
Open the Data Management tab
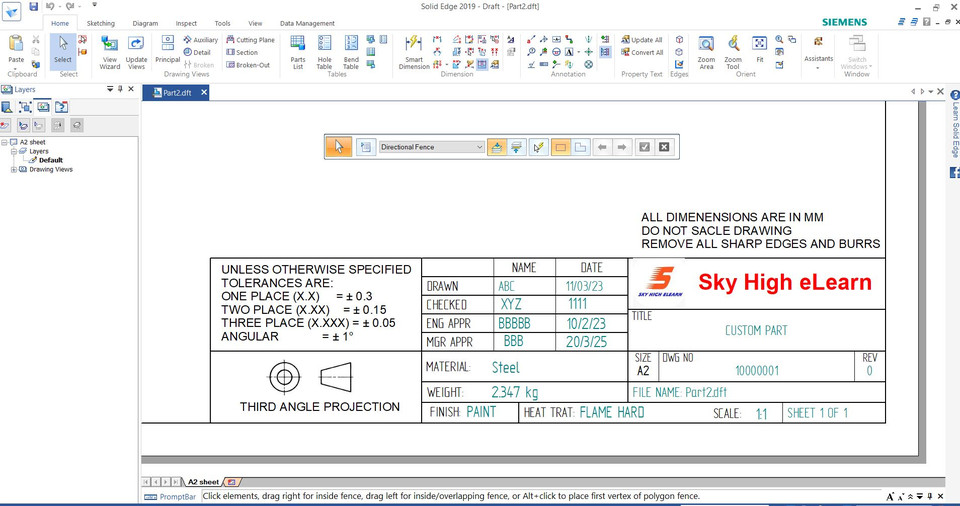(307, 23)
